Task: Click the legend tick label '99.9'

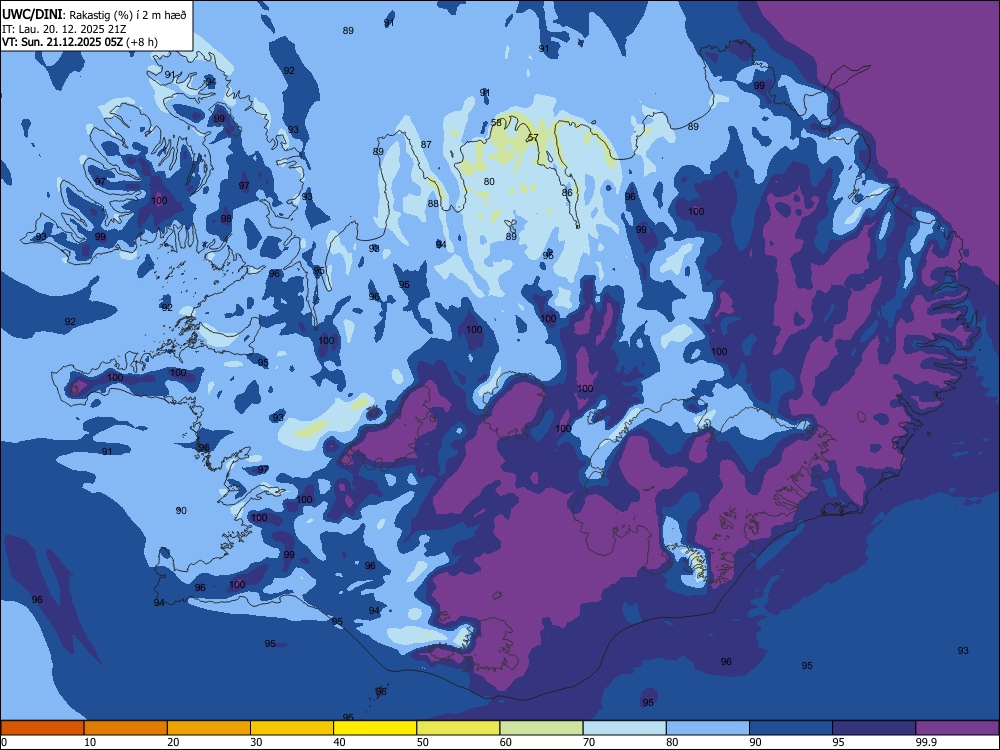Action: [x=925, y=742]
